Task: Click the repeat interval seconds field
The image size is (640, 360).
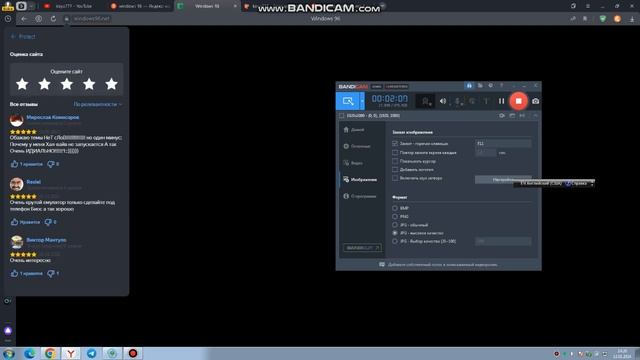Action: (x=486, y=153)
